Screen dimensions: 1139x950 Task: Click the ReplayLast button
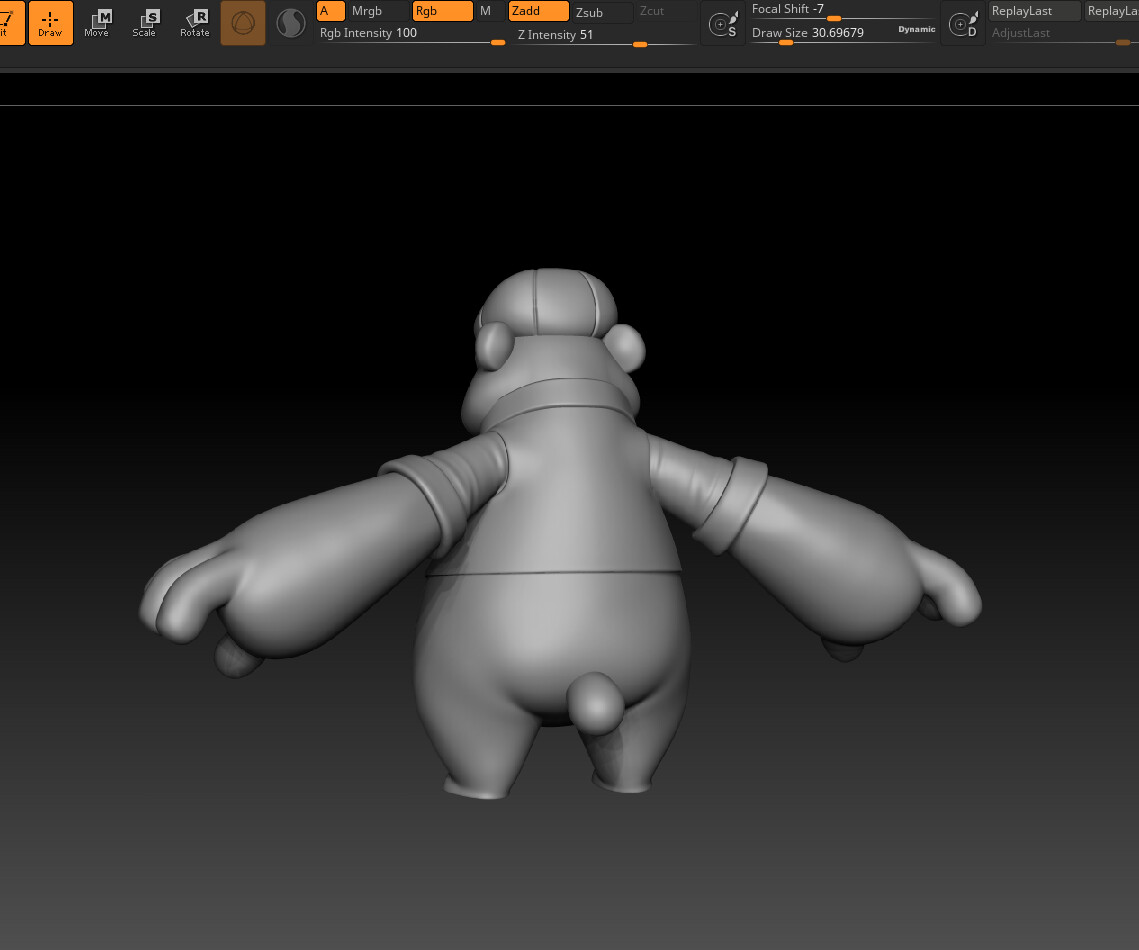pos(1034,11)
